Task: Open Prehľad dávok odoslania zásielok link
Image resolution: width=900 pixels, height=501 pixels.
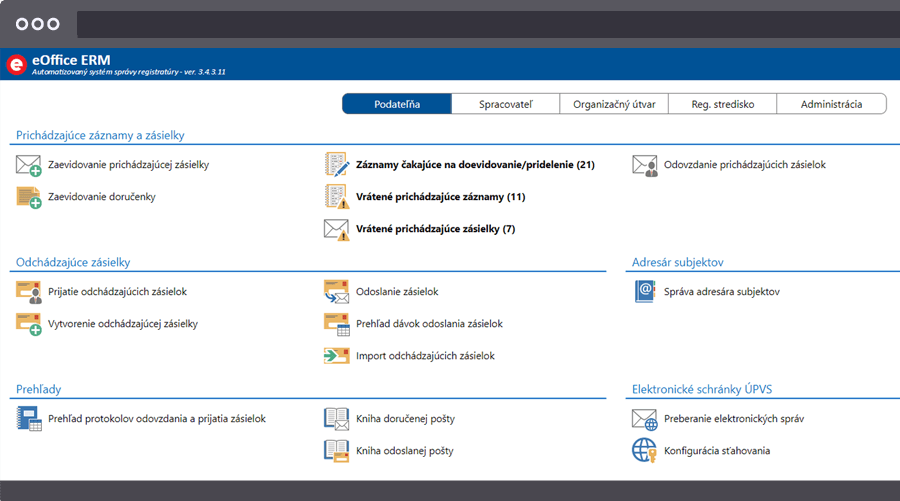Action: tap(429, 324)
